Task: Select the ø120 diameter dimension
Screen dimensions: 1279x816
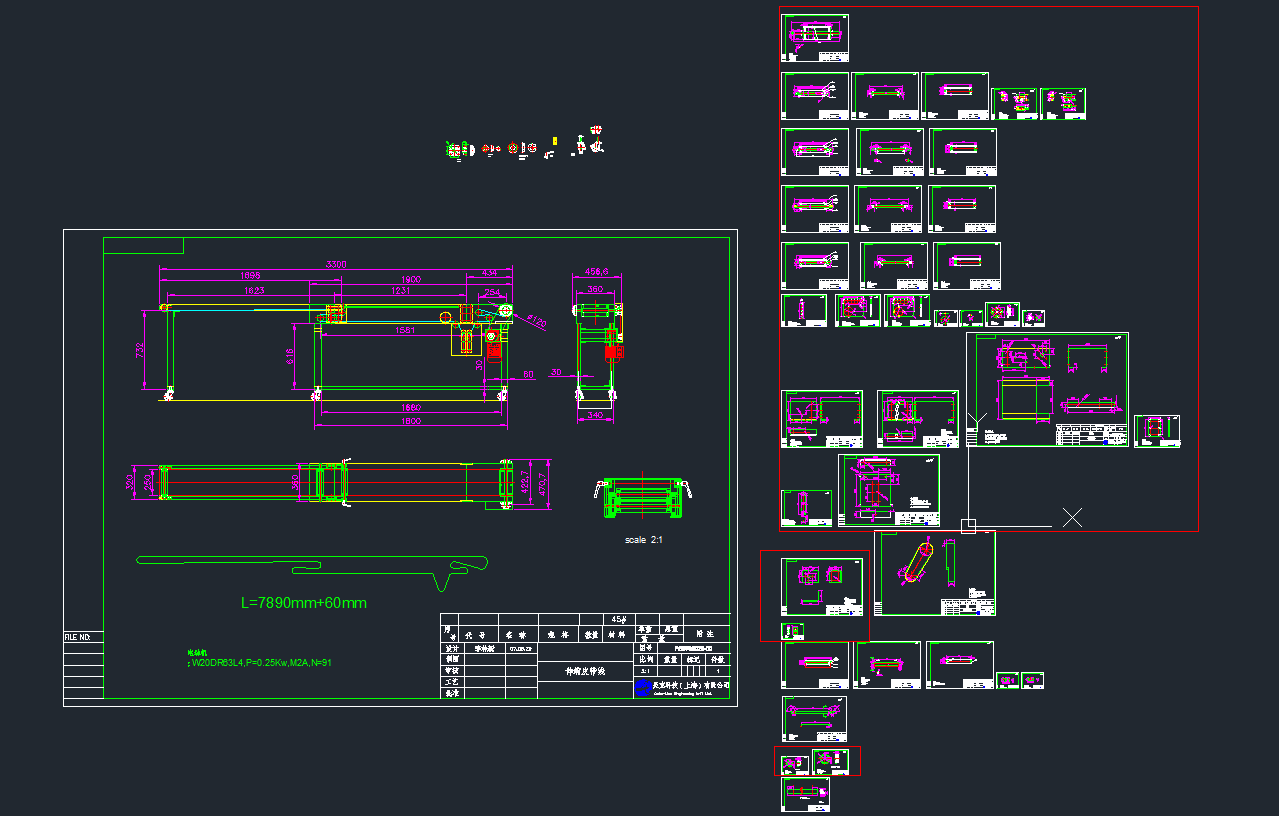Action: [x=536, y=322]
